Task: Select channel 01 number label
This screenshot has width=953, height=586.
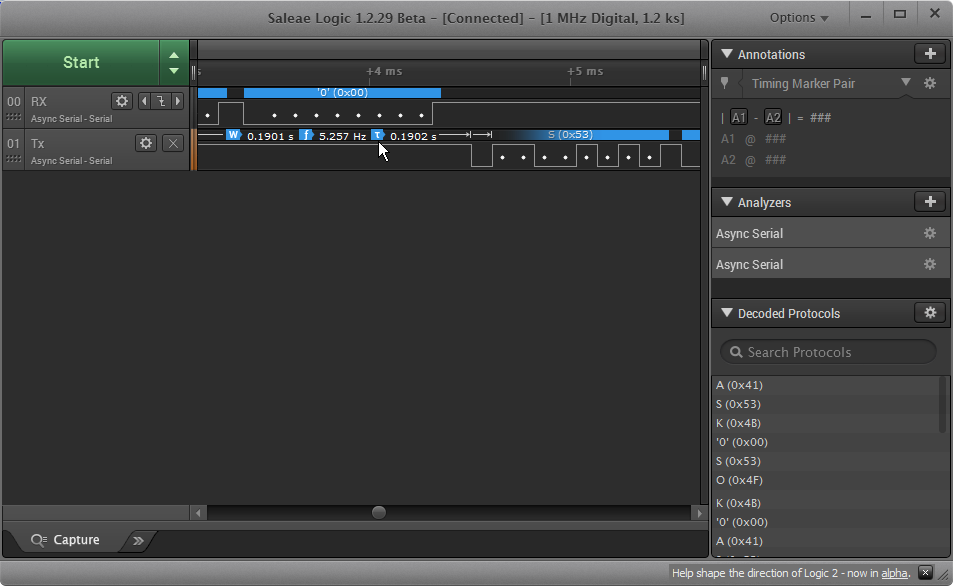Action: (13, 143)
